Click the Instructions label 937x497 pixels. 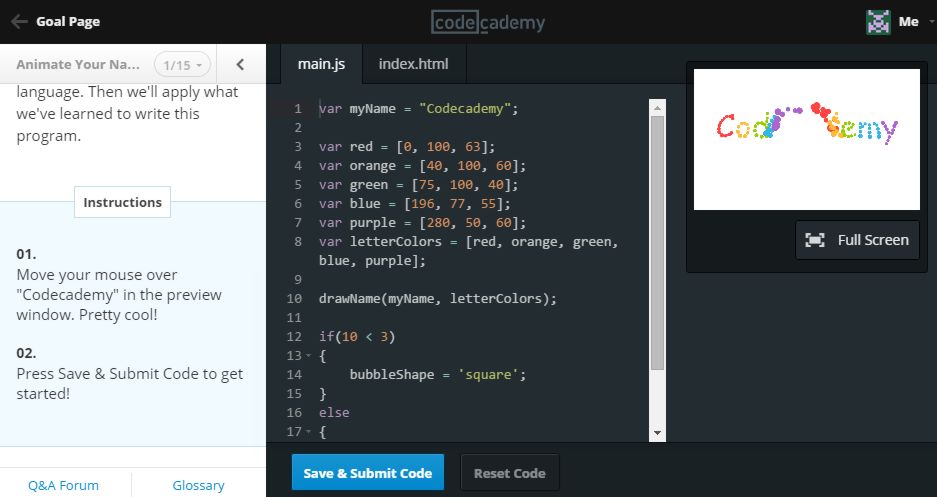123,203
